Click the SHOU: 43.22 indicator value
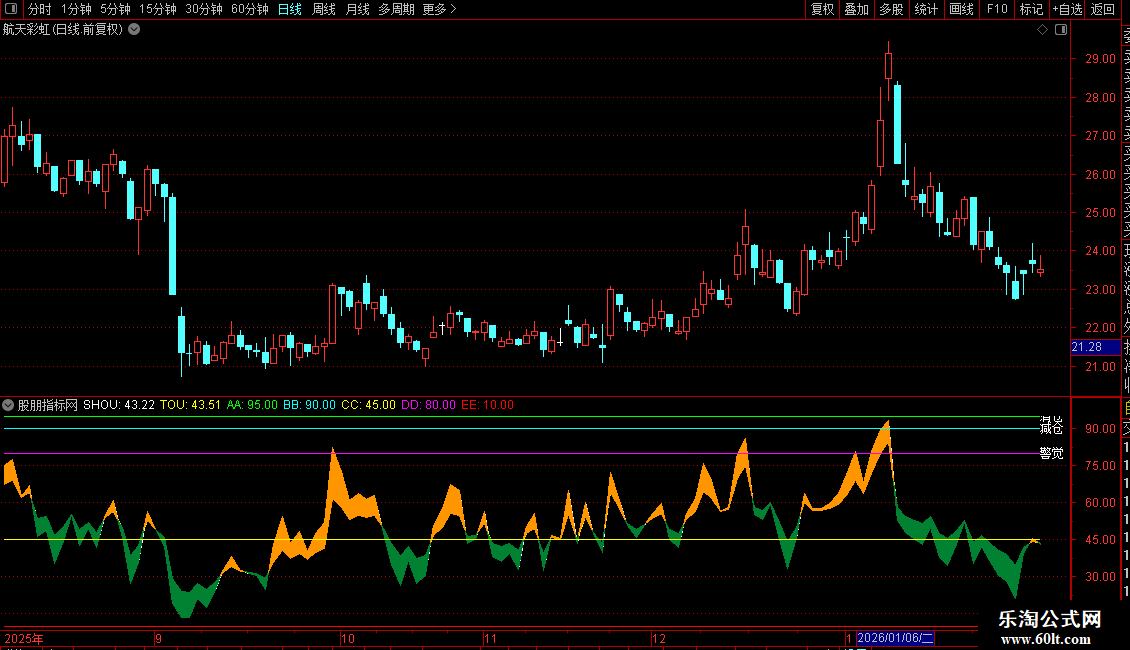 click(119, 405)
